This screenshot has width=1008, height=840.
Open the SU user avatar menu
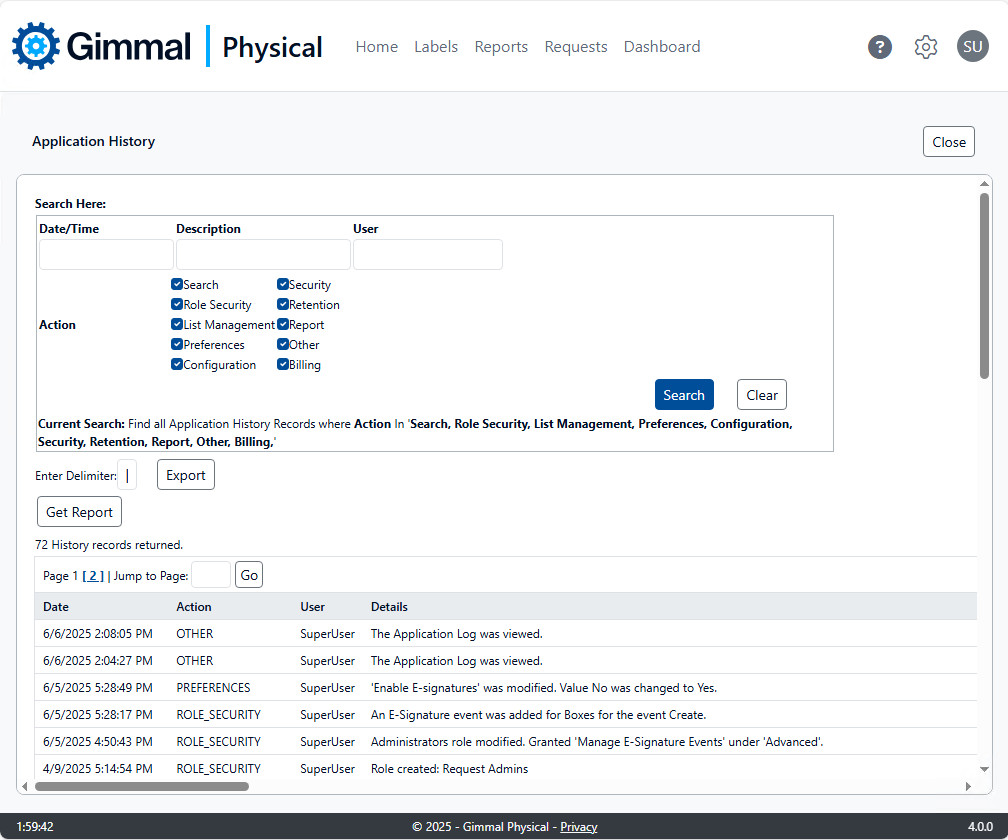click(x=973, y=46)
